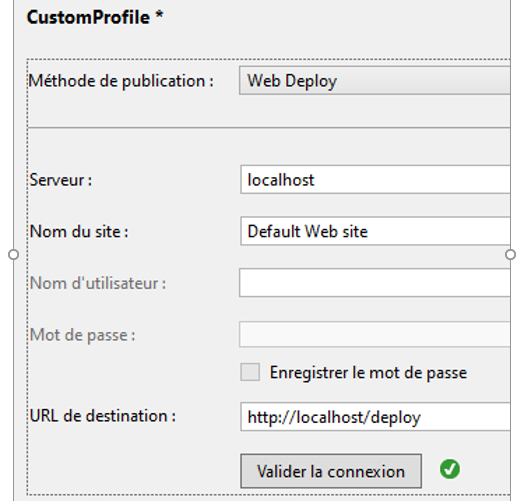Click the Valider la connexion button
The height and width of the screenshot is (501, 518).
pyautogui.click(x=331, y=471)
